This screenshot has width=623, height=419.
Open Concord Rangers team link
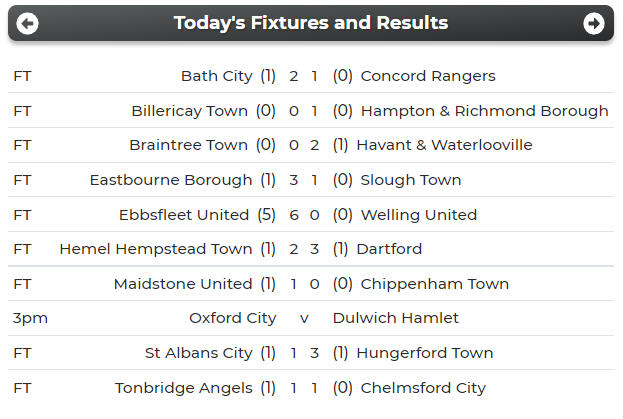(427, 76)
